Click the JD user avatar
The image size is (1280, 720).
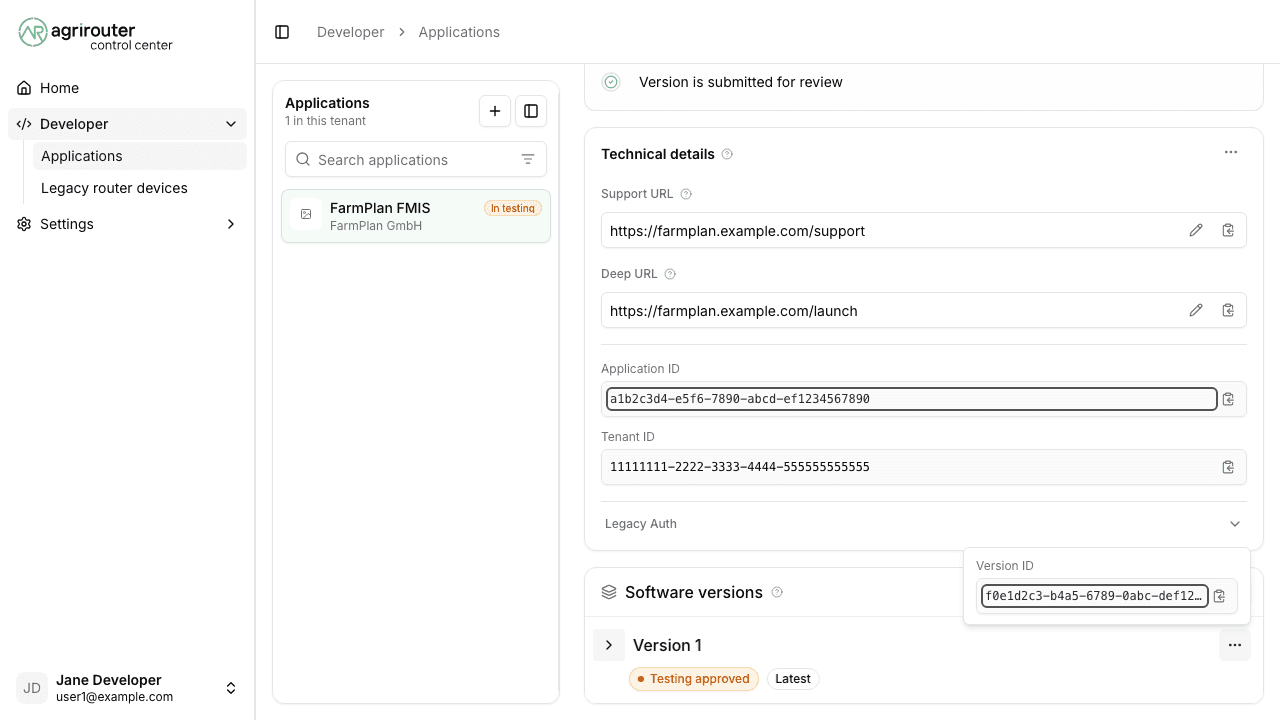32,688
